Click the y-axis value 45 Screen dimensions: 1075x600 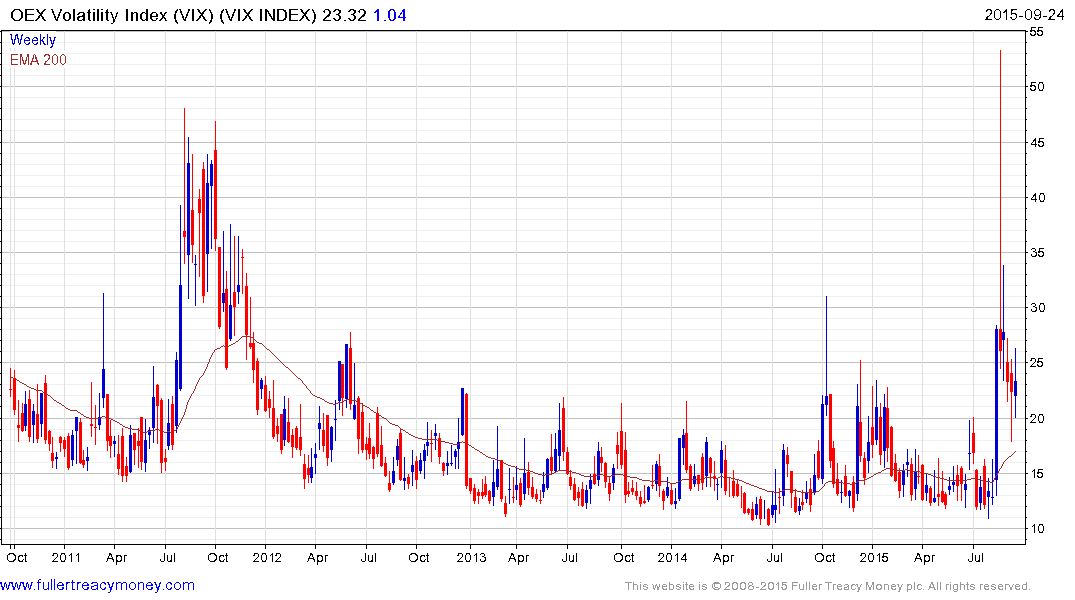[1037, 143]
